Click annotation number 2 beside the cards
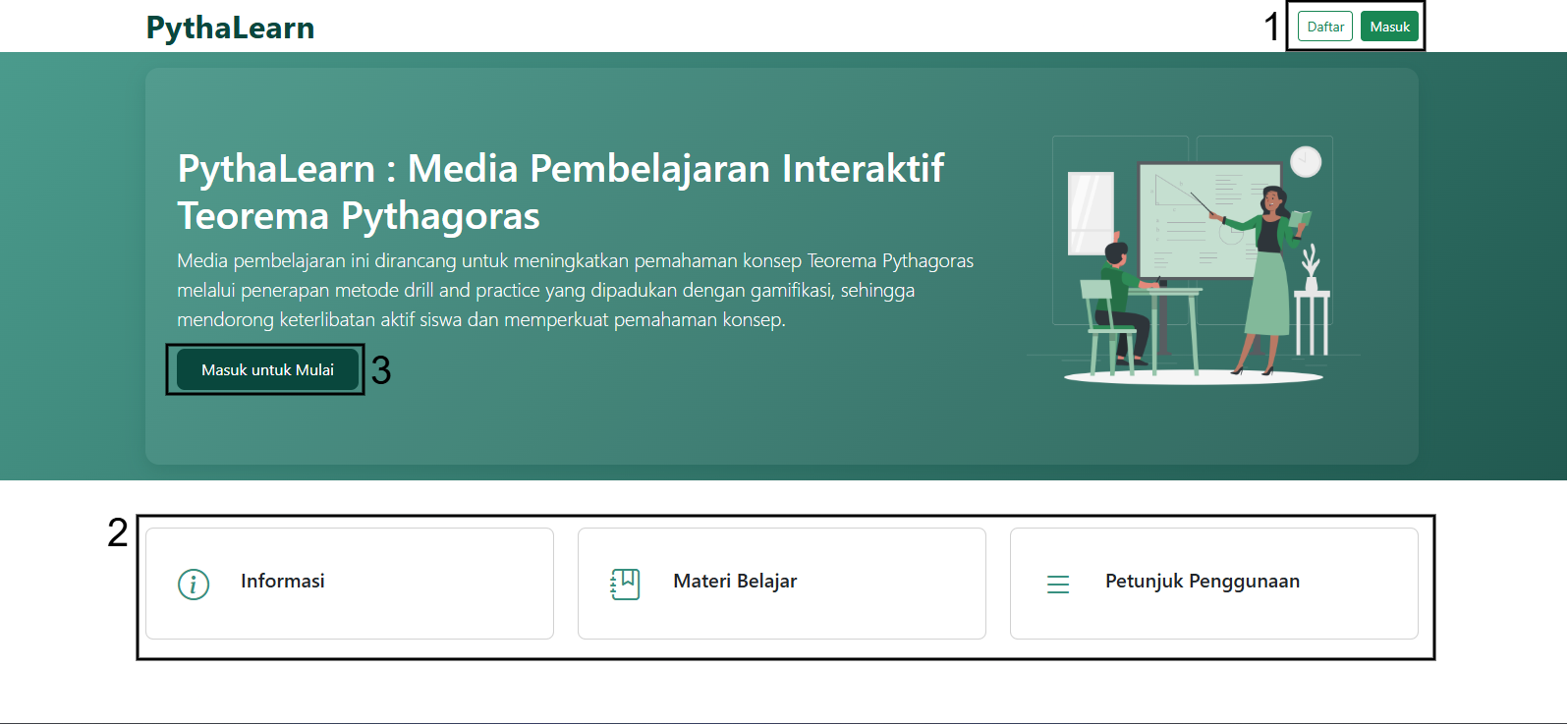The width and height of the screenshot is (1568, 725). [118, 532]
